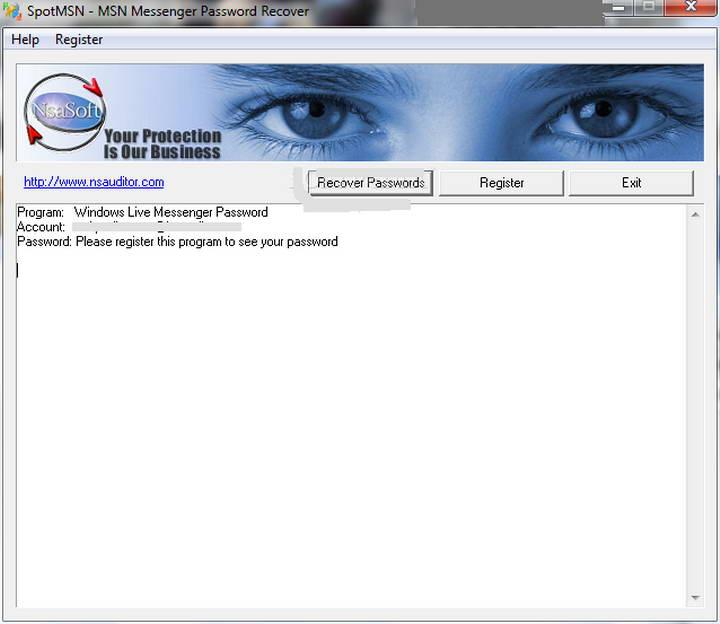Click the 'Program:' label in results
This screenshot has width=720, height=624.
(40, 213)
